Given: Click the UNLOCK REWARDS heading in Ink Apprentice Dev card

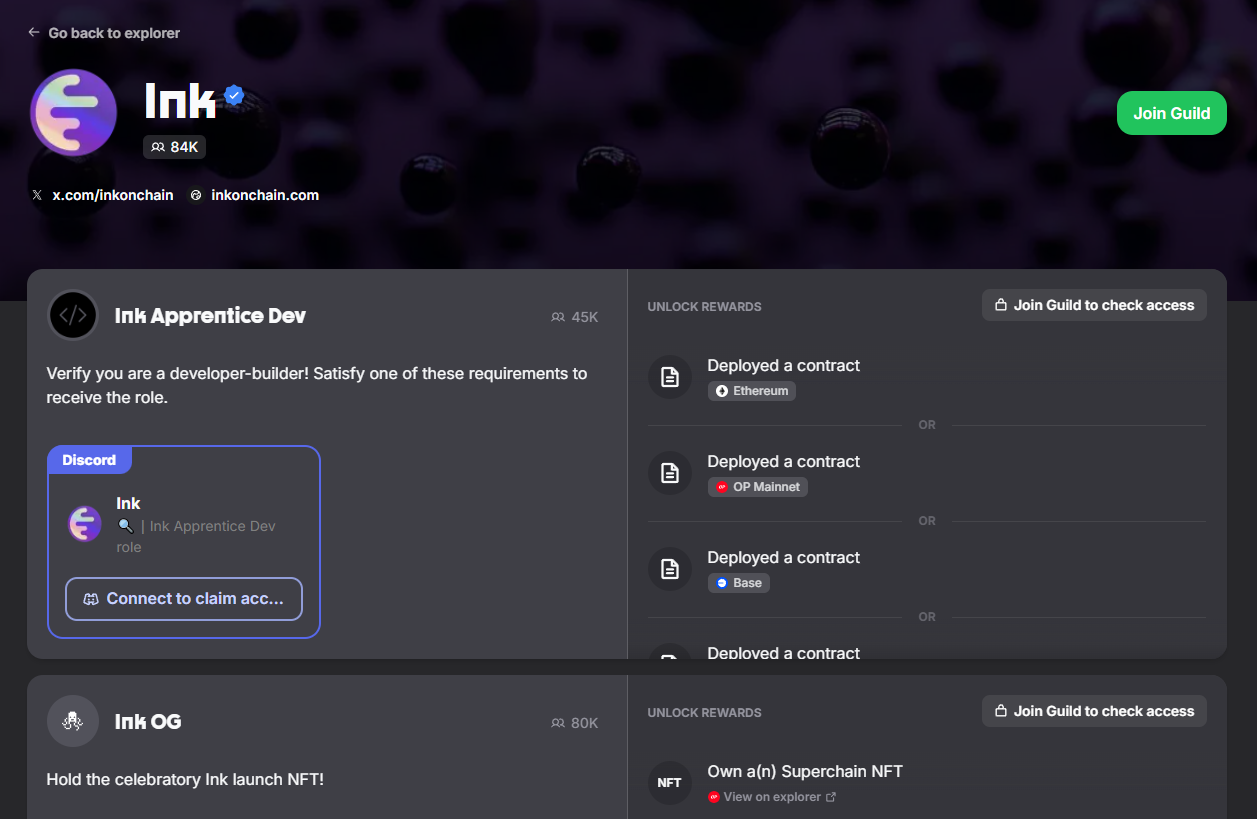Looking at the screenshot, I should coord(704,307).
